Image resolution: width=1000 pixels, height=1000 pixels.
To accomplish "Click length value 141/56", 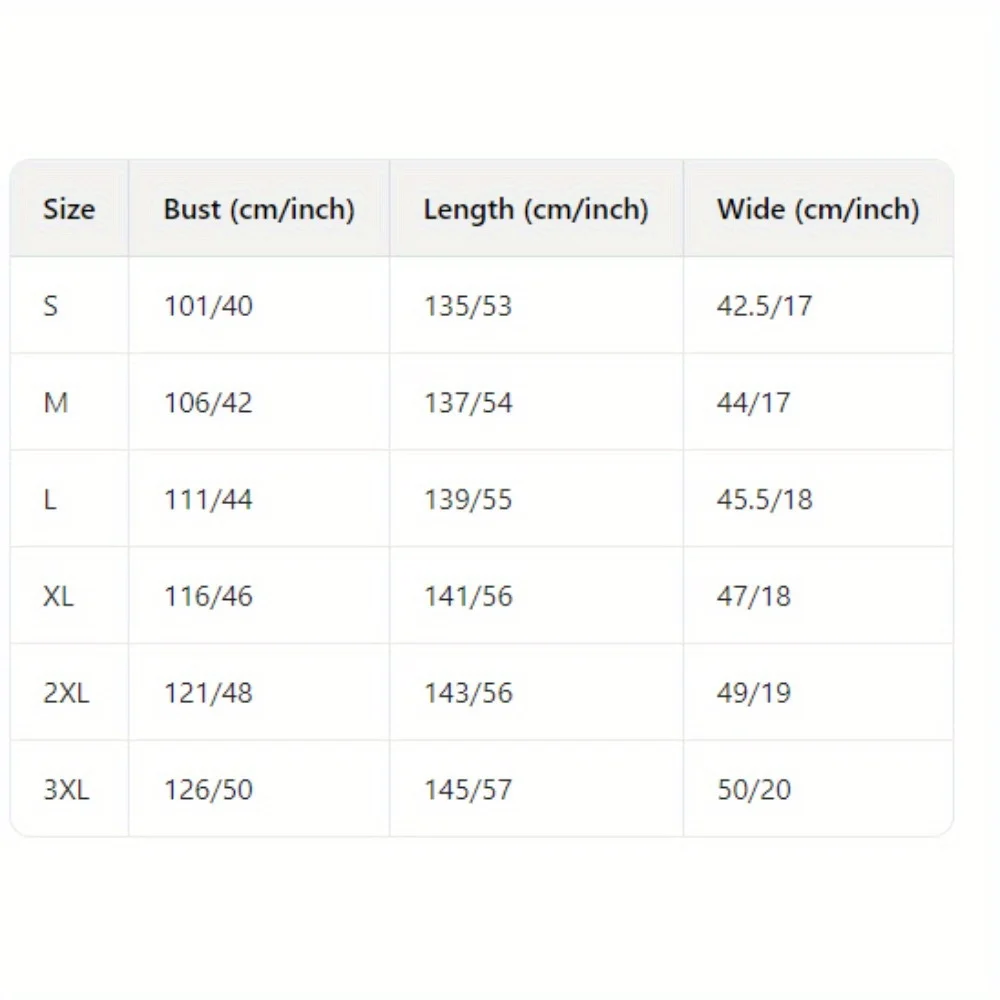I will point(468,596).
